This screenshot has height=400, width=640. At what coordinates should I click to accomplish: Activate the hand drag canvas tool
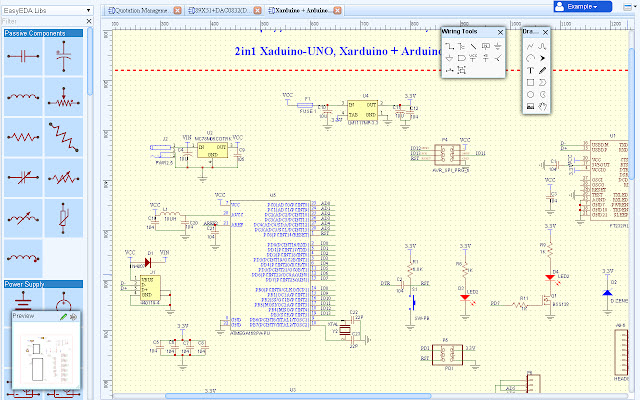pos(542,105)
